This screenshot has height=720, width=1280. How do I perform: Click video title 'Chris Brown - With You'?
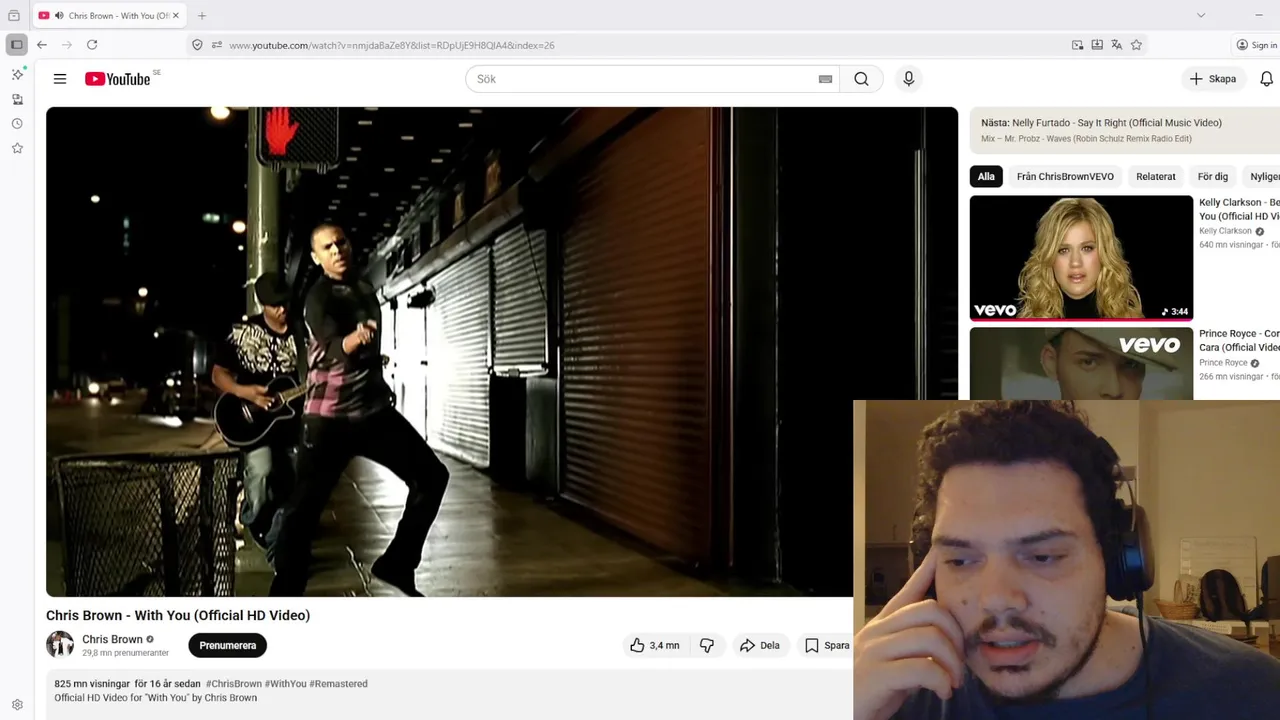pos(178,615)
